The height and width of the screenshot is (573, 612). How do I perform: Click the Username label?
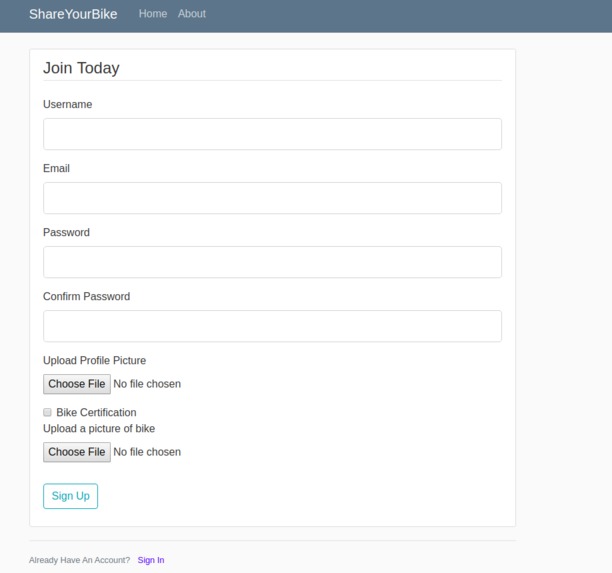pyautogui.click(x=68, y=104)
